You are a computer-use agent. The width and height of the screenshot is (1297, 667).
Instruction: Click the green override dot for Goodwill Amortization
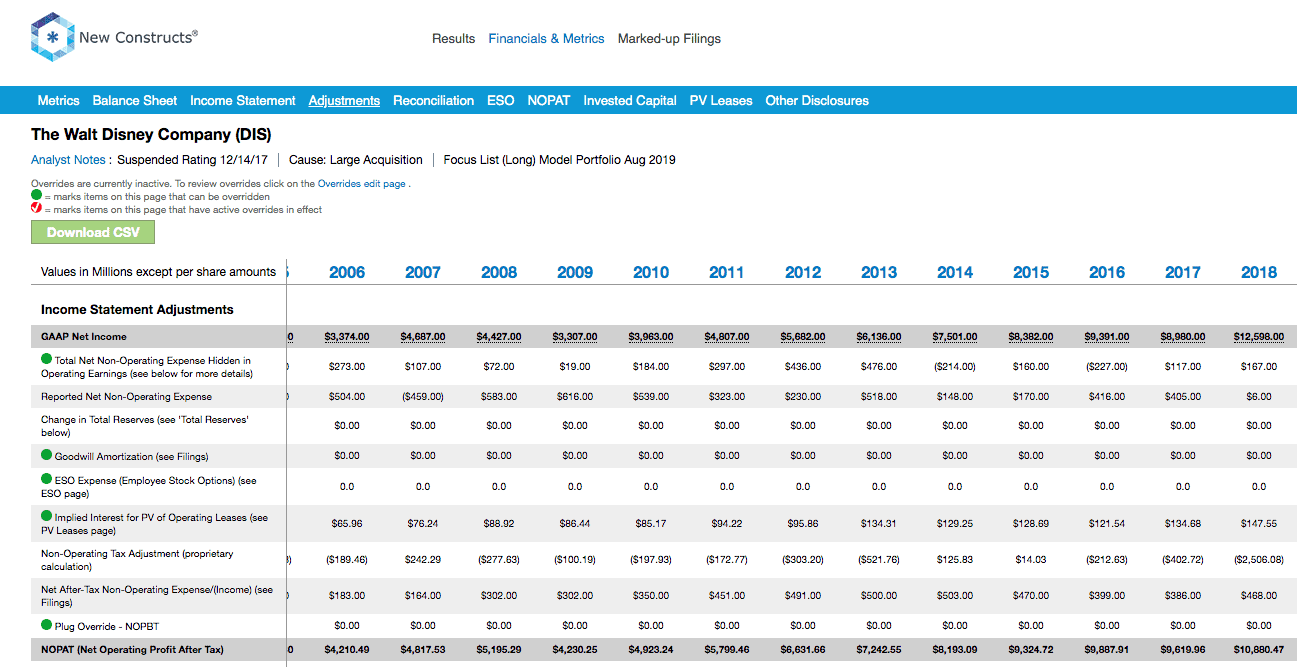(x=46, y=455)
